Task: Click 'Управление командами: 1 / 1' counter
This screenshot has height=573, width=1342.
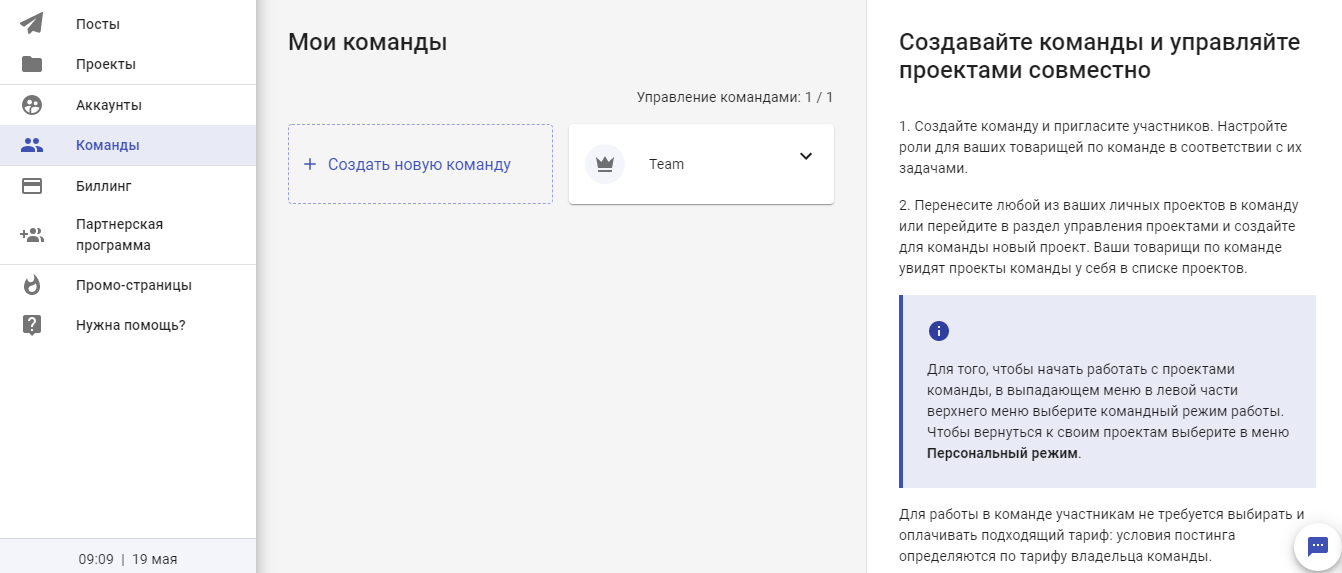Action: [x=734, y=97]
